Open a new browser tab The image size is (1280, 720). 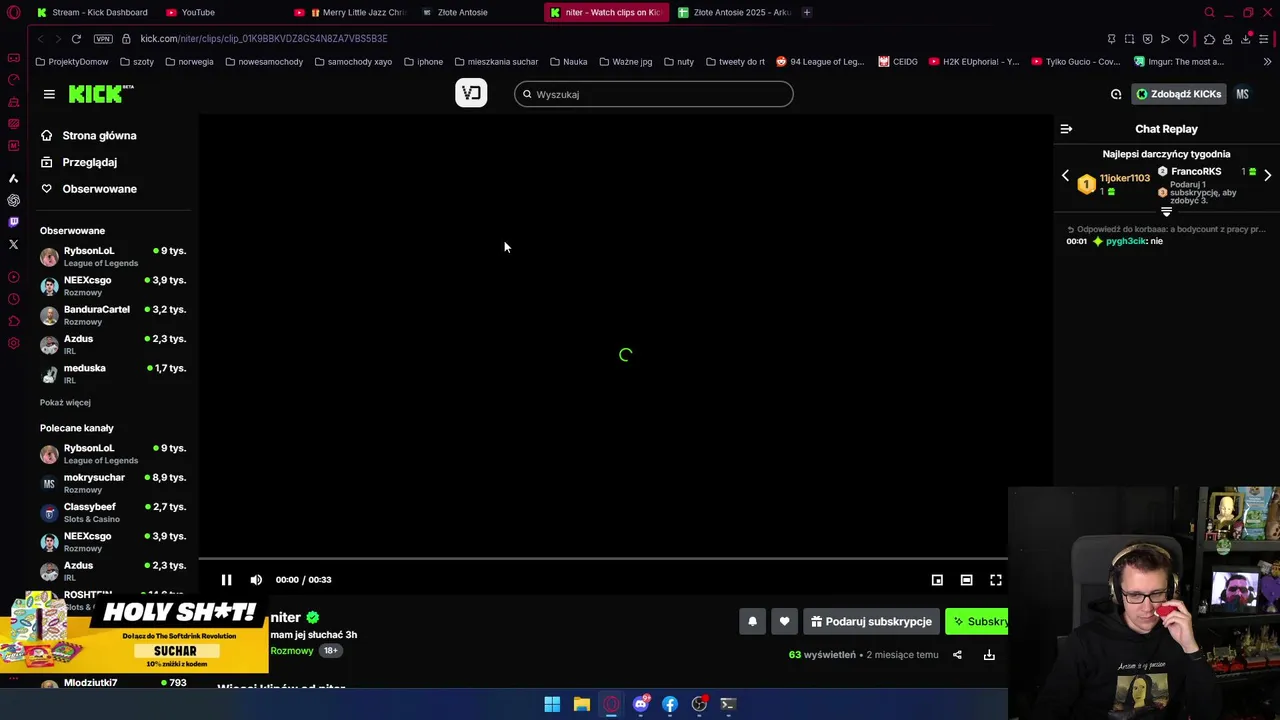(x=807, y=12)
